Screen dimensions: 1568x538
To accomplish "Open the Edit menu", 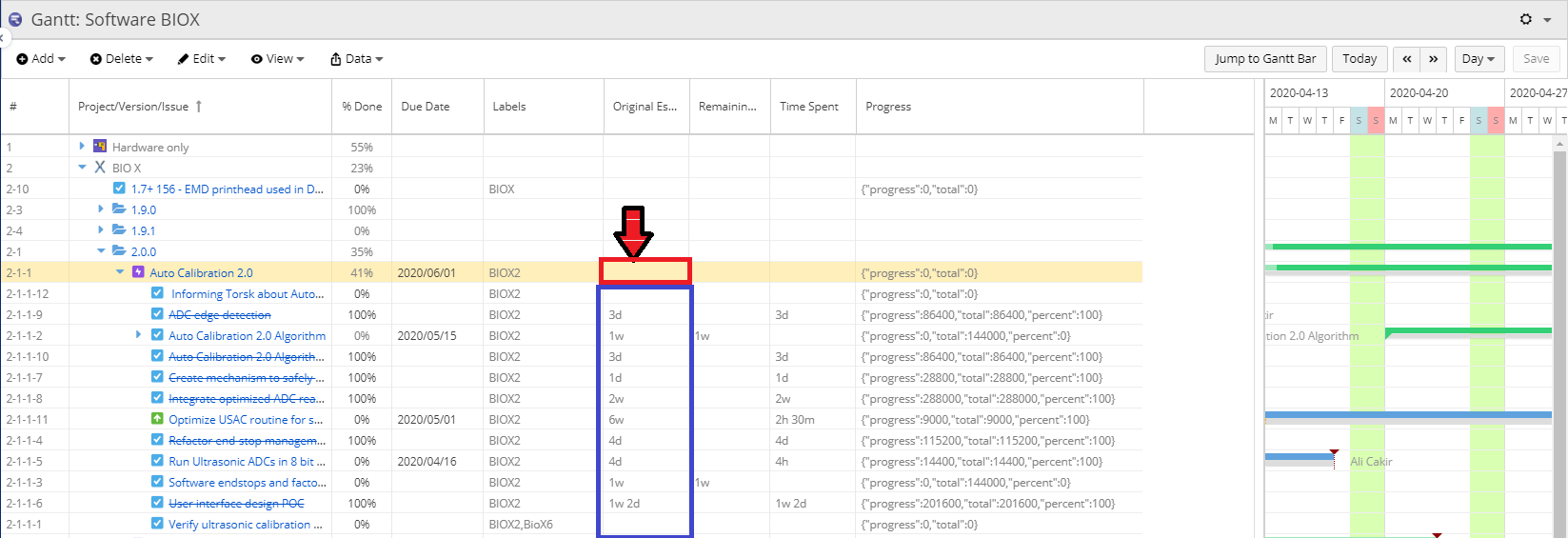I will [x=201, y=59].
